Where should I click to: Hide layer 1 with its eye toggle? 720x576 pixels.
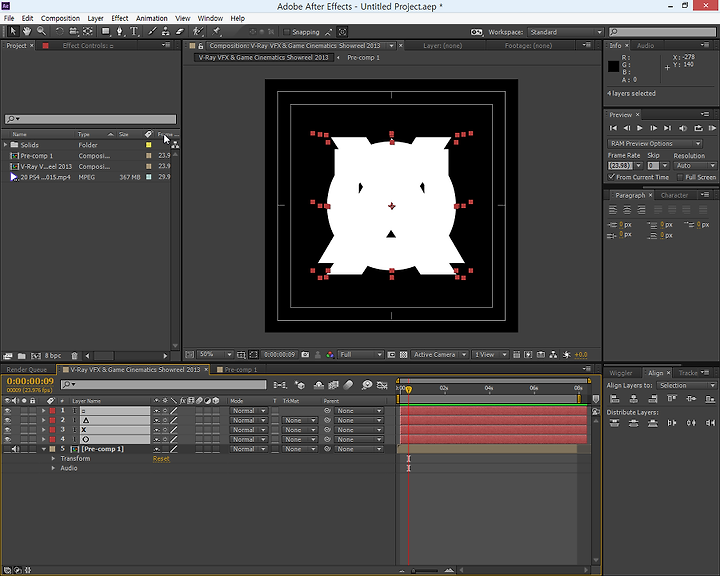coord(7,411)
